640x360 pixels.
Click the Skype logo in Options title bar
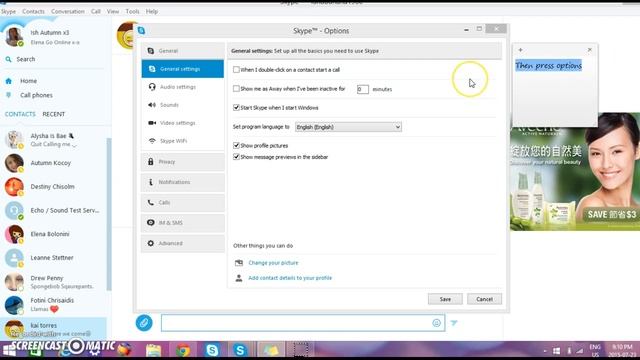point(142,31)
